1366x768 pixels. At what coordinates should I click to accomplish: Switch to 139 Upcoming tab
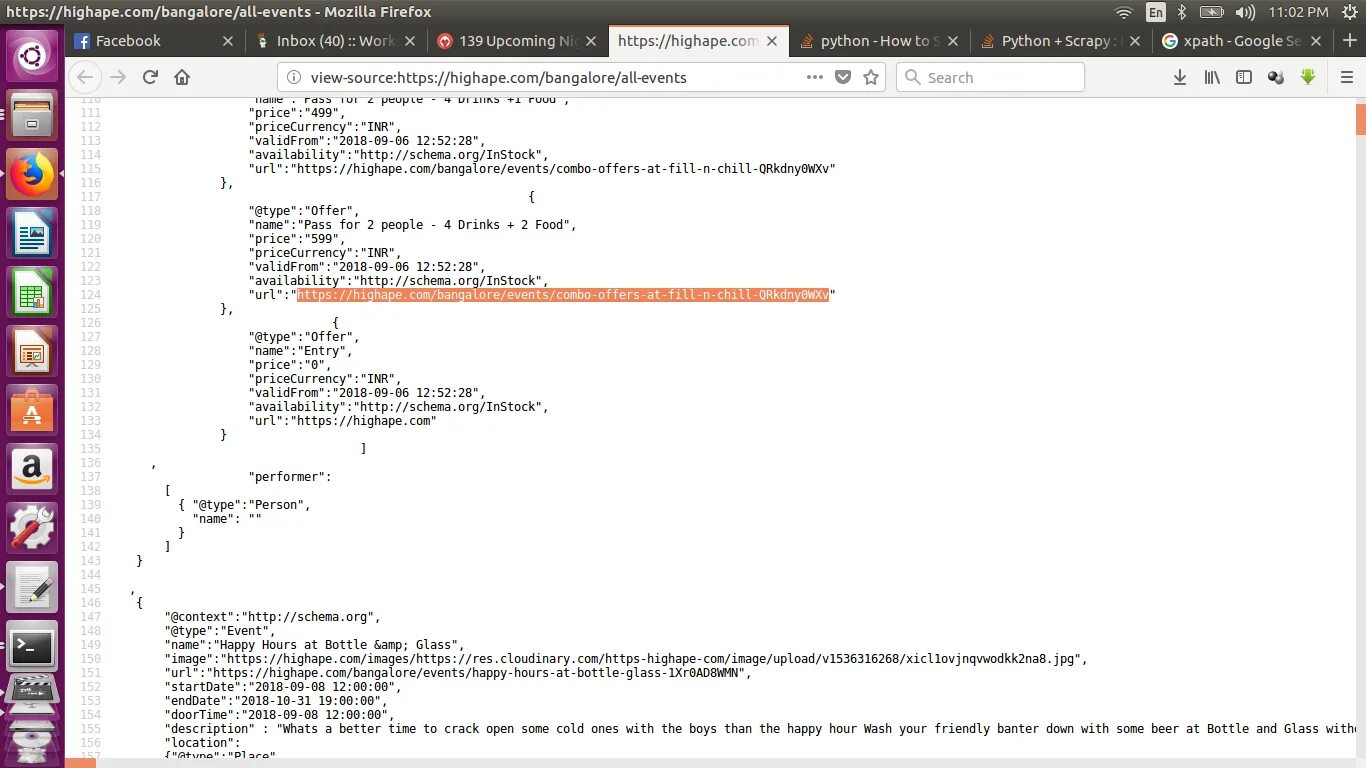[x=519, y=41]
